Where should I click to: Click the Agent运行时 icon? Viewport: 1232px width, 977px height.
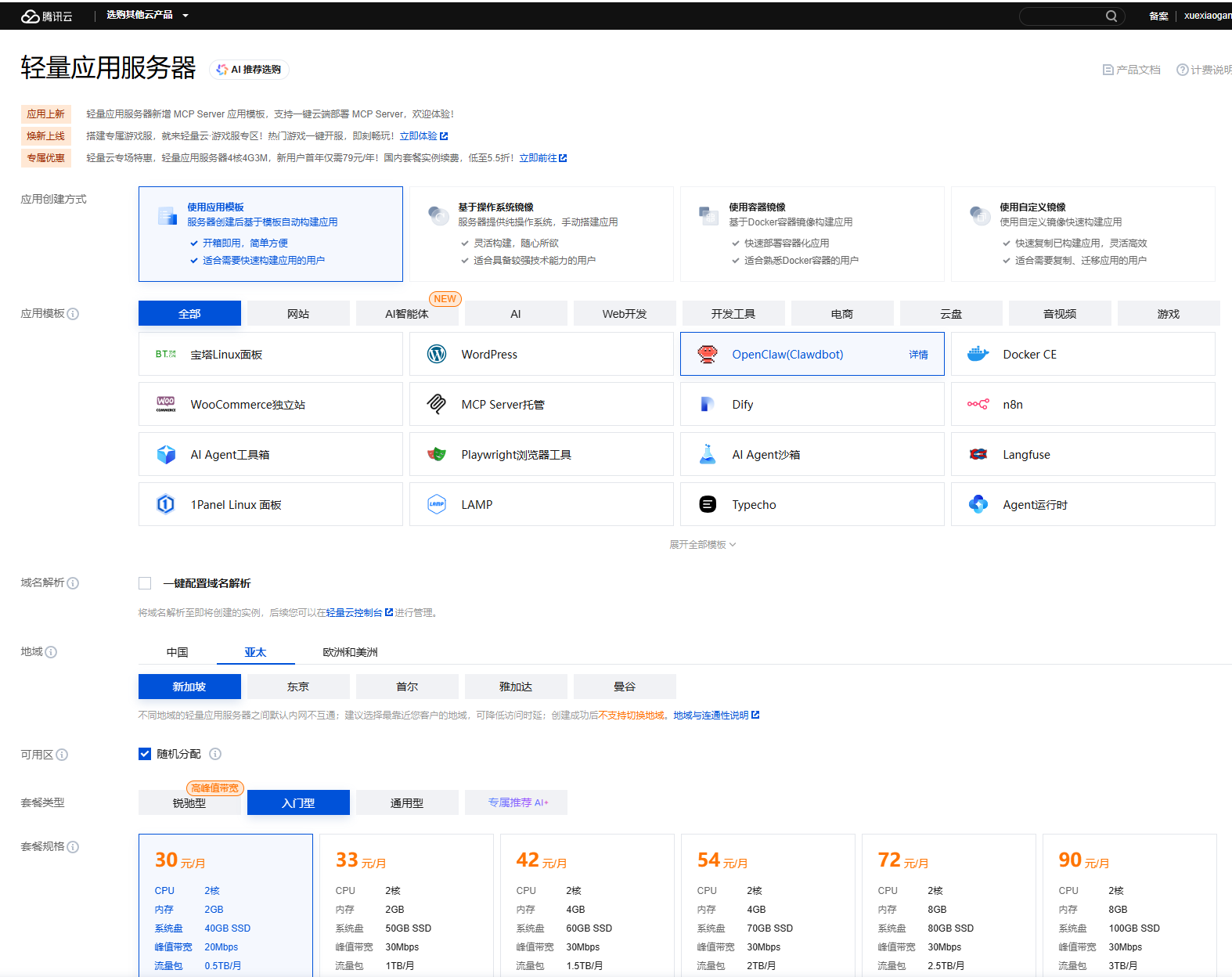(978, 504)
